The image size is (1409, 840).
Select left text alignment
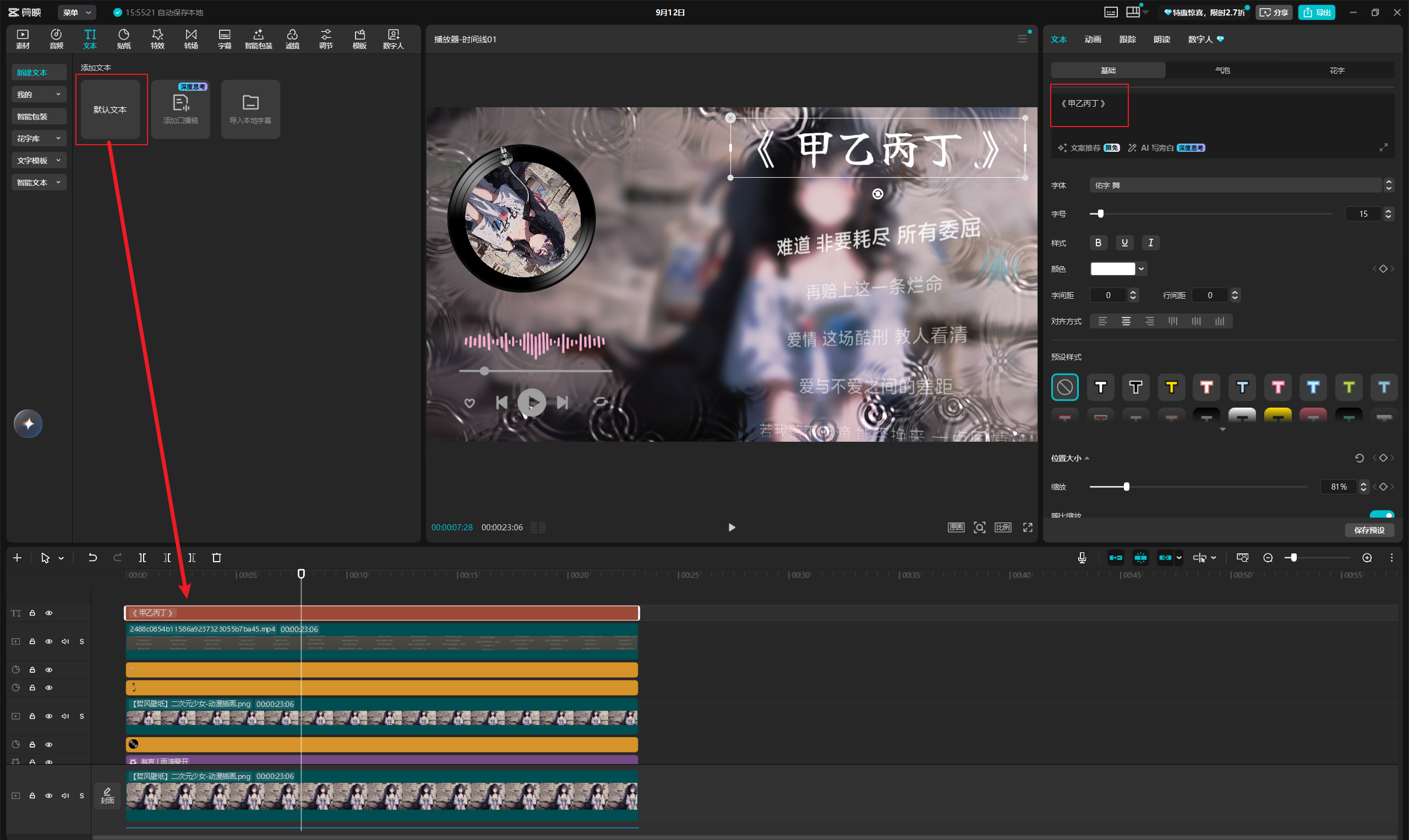[x=1102, y=321]
